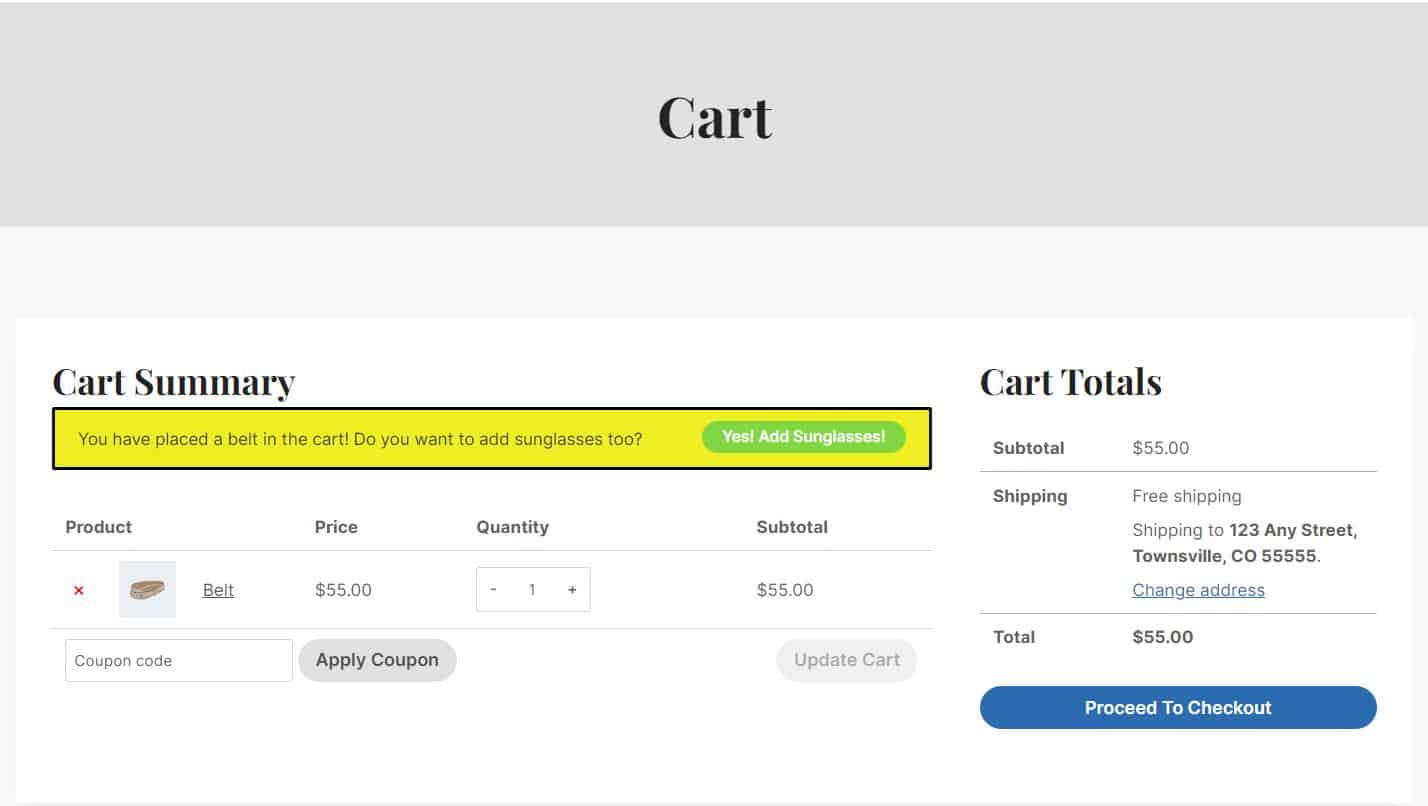Click inside the Coupon code field
The image size is (1428, 806).
(x=178, y=660)
